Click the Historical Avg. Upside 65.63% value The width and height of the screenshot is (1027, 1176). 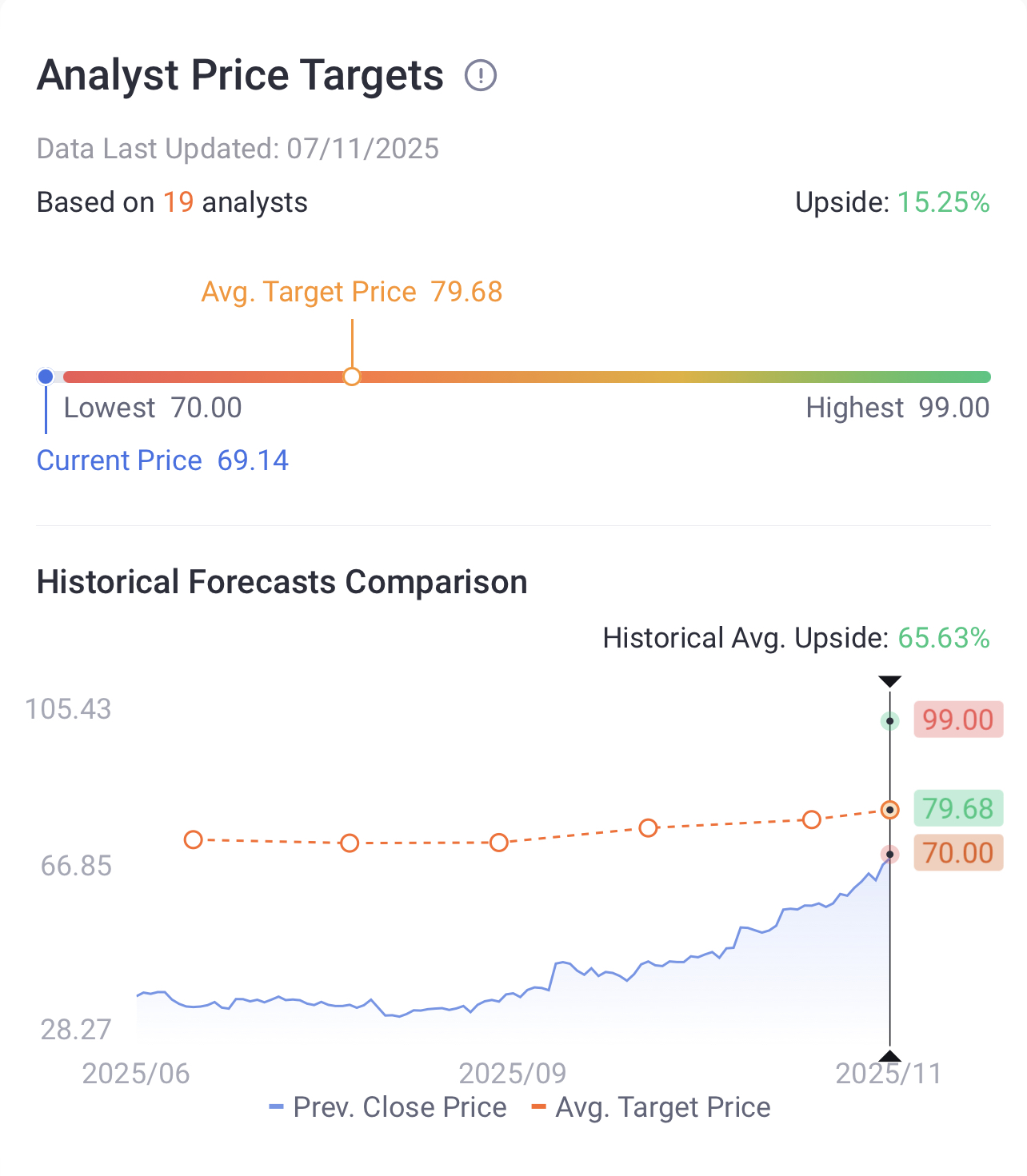click(x=943, y=638)
